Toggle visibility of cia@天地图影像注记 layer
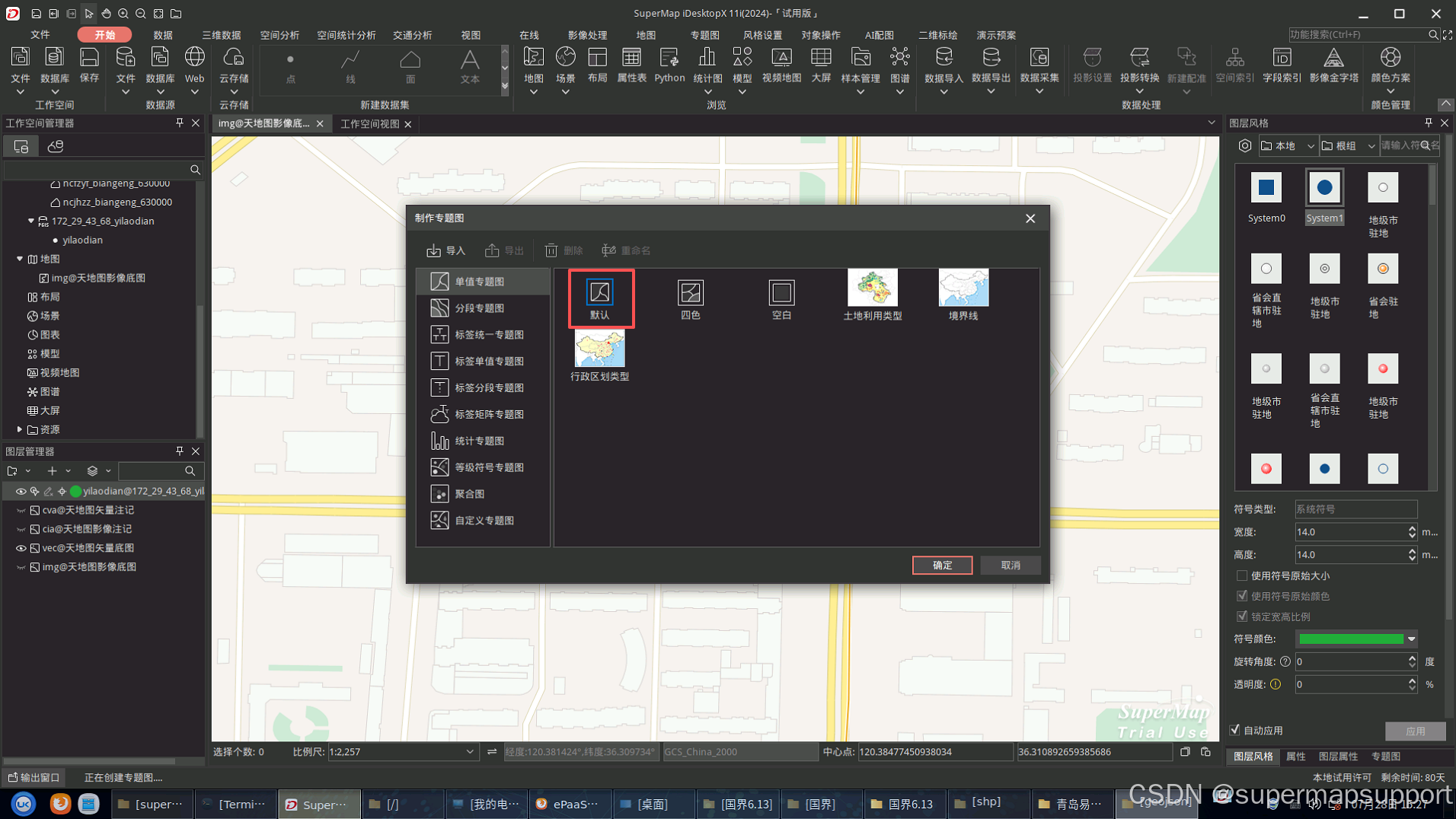This screenshot has width=1456, height=819. pos(21,530)
